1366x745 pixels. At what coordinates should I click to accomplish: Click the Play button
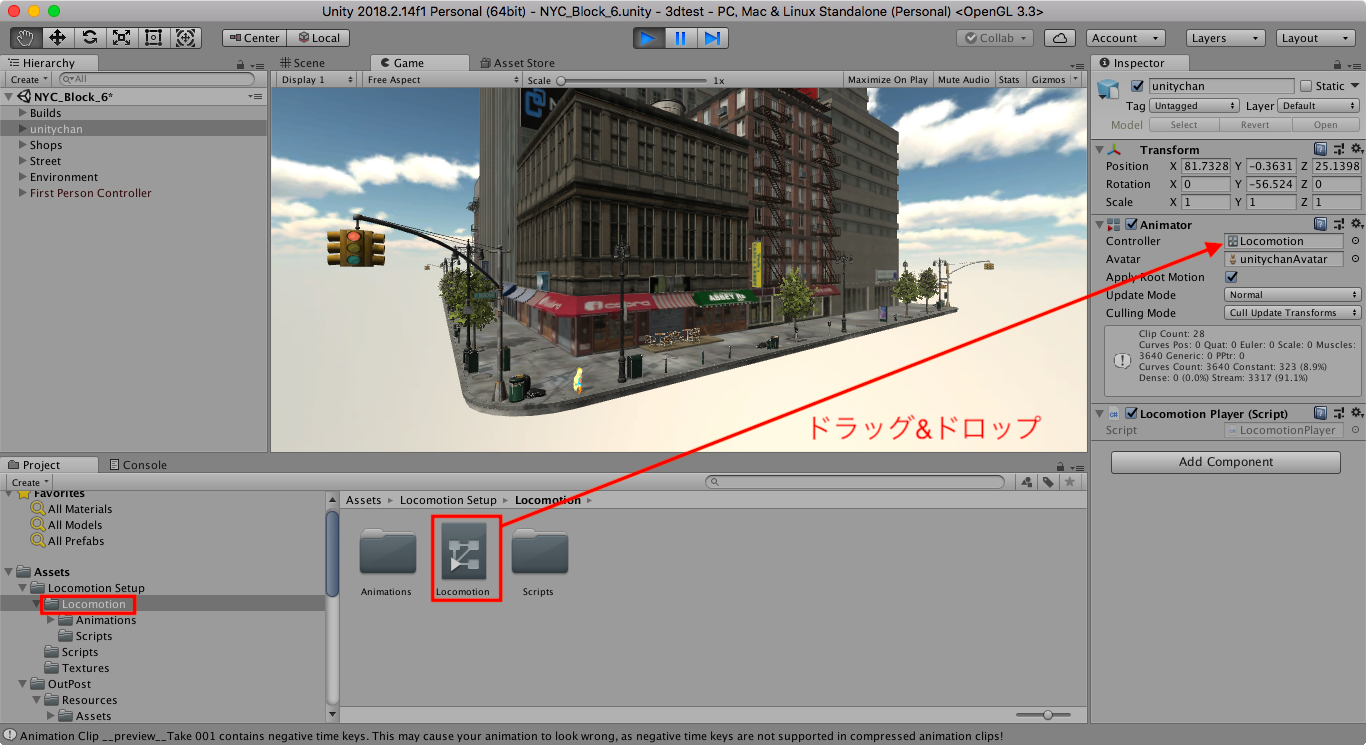tap(648, 38)
